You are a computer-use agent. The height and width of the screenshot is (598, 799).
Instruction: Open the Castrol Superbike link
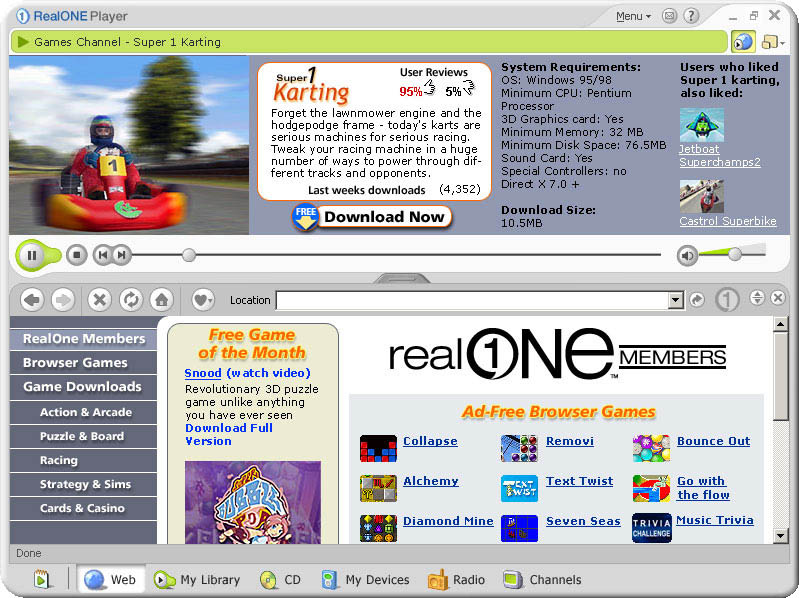(728, 221)
